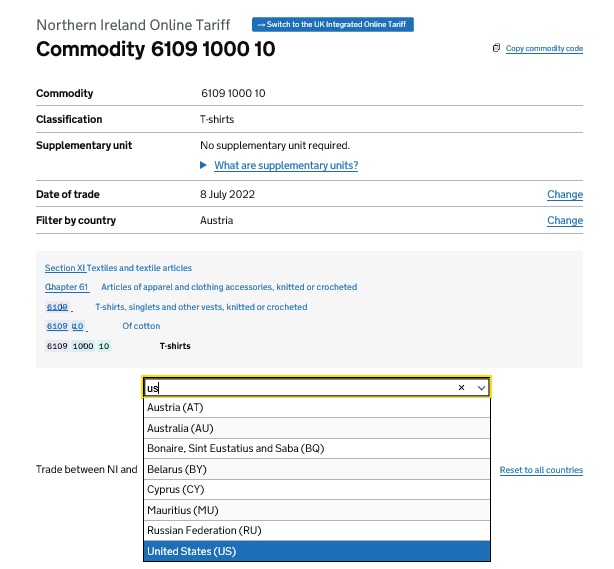Open the Section XI link
614x569 pixels.
65,268
